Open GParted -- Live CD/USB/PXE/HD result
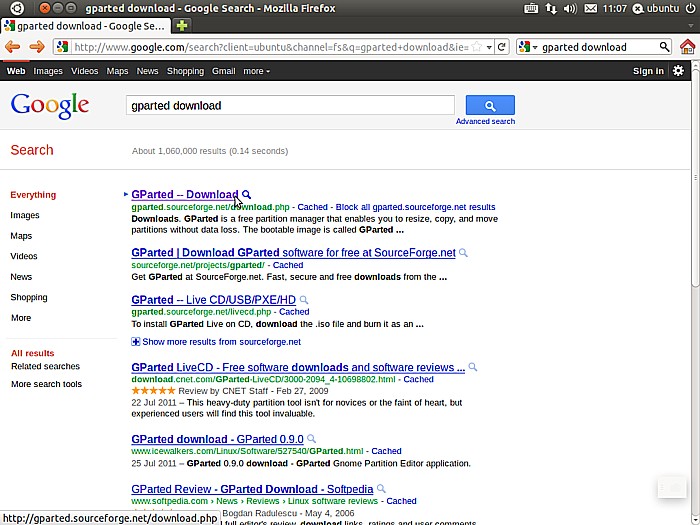The image size is (700, 525). [x=213, y=300]
